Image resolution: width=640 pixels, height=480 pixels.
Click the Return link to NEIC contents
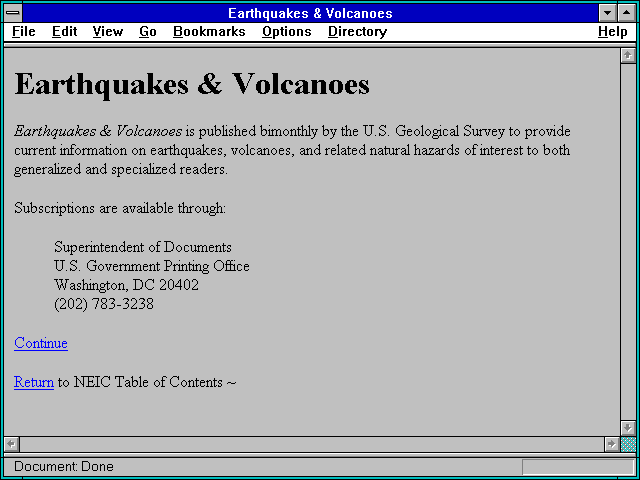click(x=34, y=382)
